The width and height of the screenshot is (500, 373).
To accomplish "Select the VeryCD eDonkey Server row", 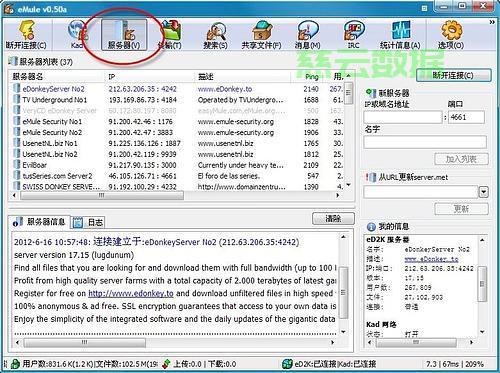I will click(177, 111).
